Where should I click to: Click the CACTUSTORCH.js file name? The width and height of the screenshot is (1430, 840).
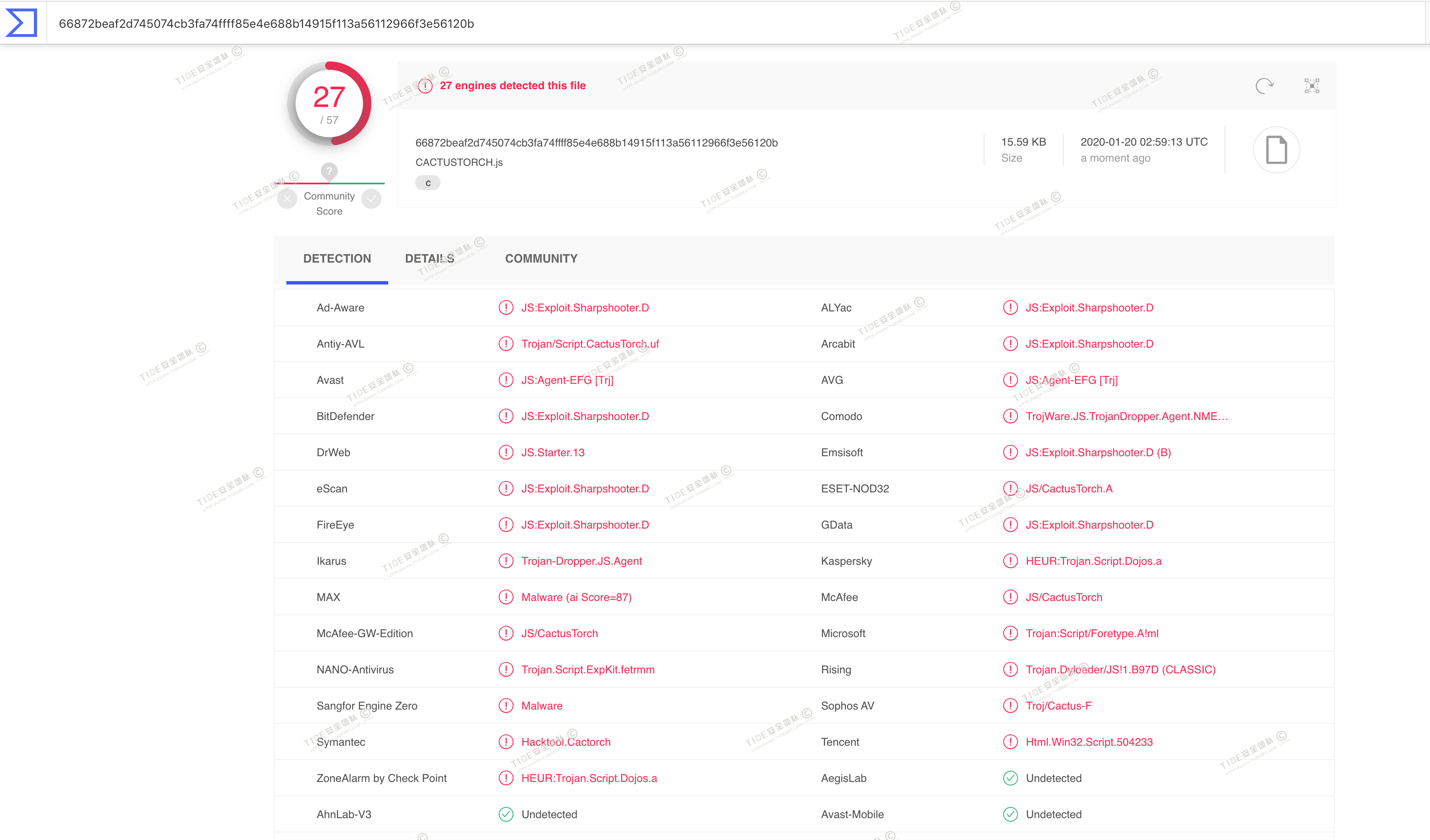(459, 162)
